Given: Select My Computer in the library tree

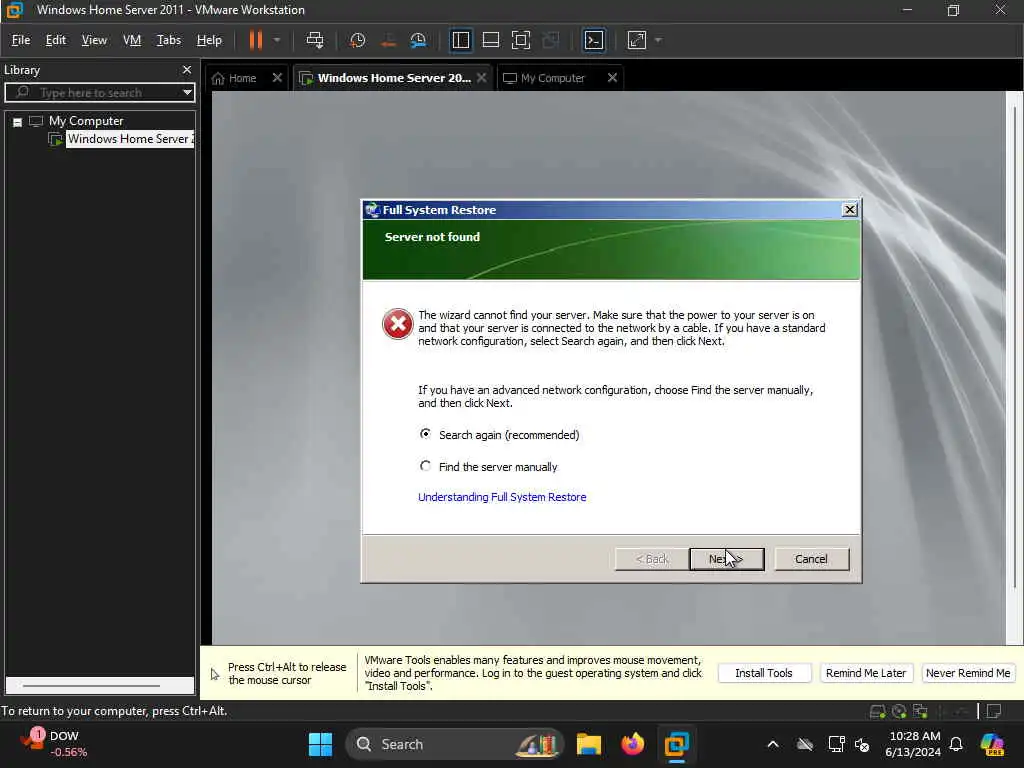Looking at the screenshot, I should [86, 121].
